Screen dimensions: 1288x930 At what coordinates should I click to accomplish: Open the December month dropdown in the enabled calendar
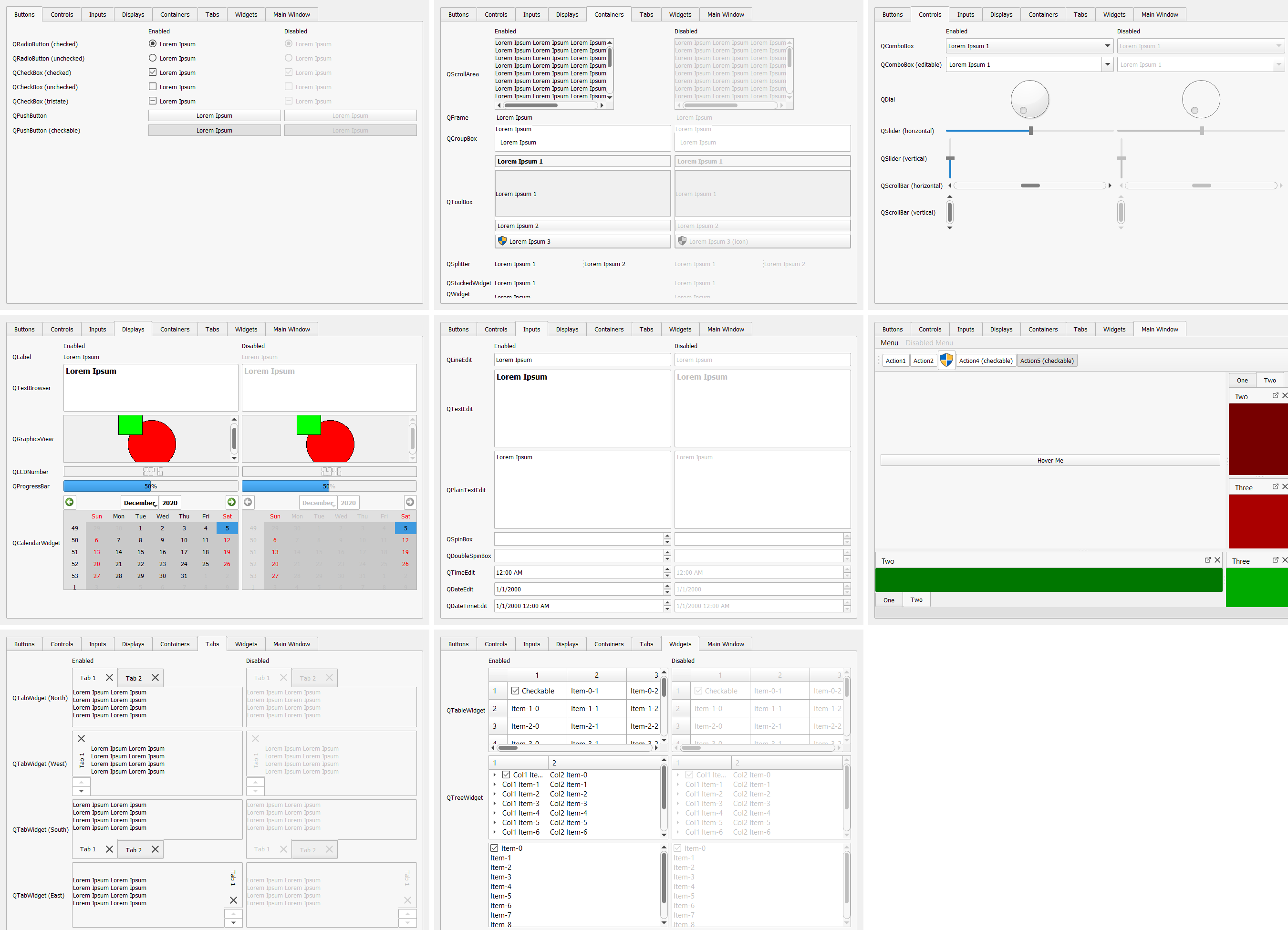(x=140, y=503)
